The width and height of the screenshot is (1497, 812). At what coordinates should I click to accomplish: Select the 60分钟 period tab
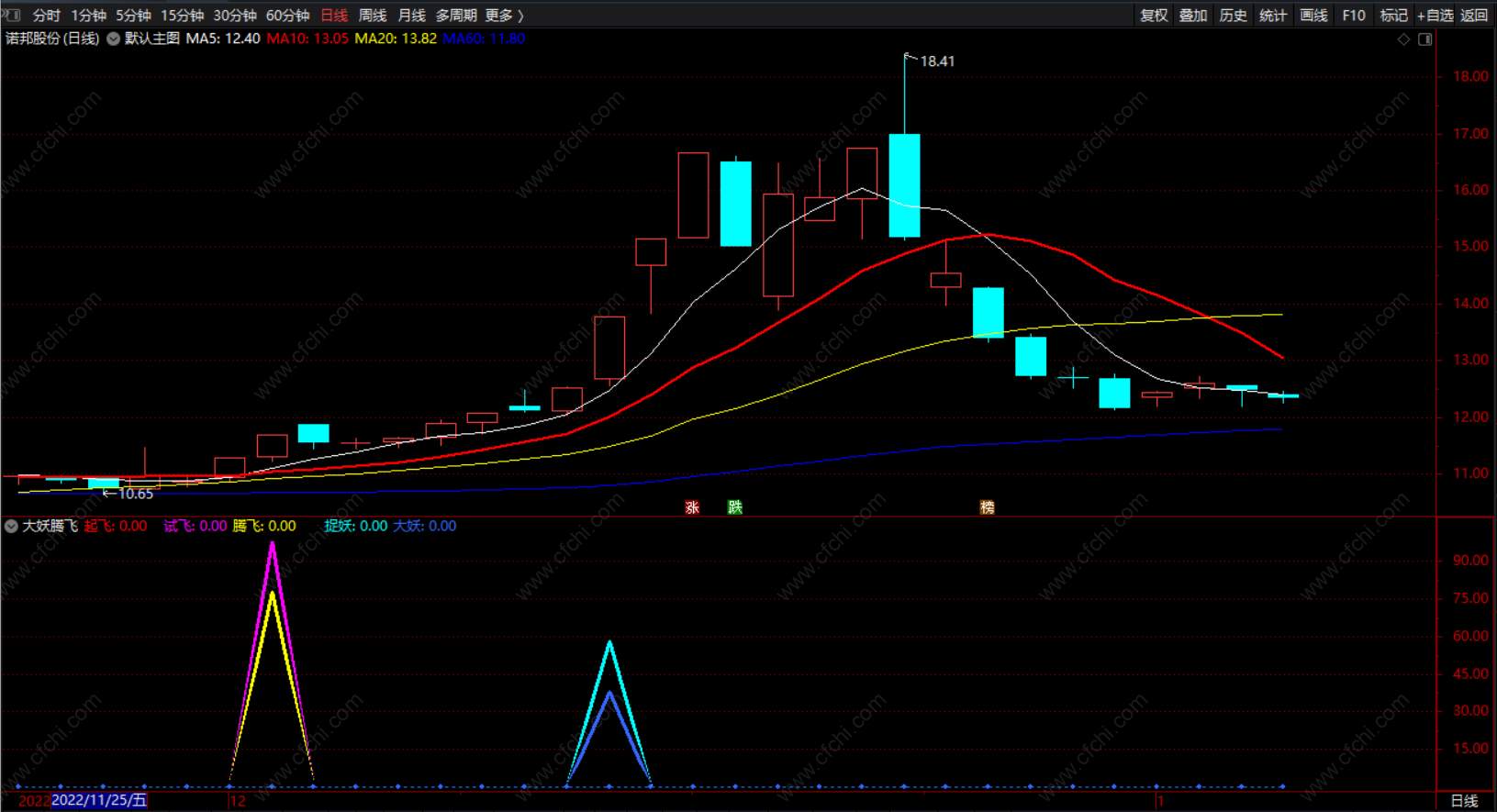(x=287, y=16)
